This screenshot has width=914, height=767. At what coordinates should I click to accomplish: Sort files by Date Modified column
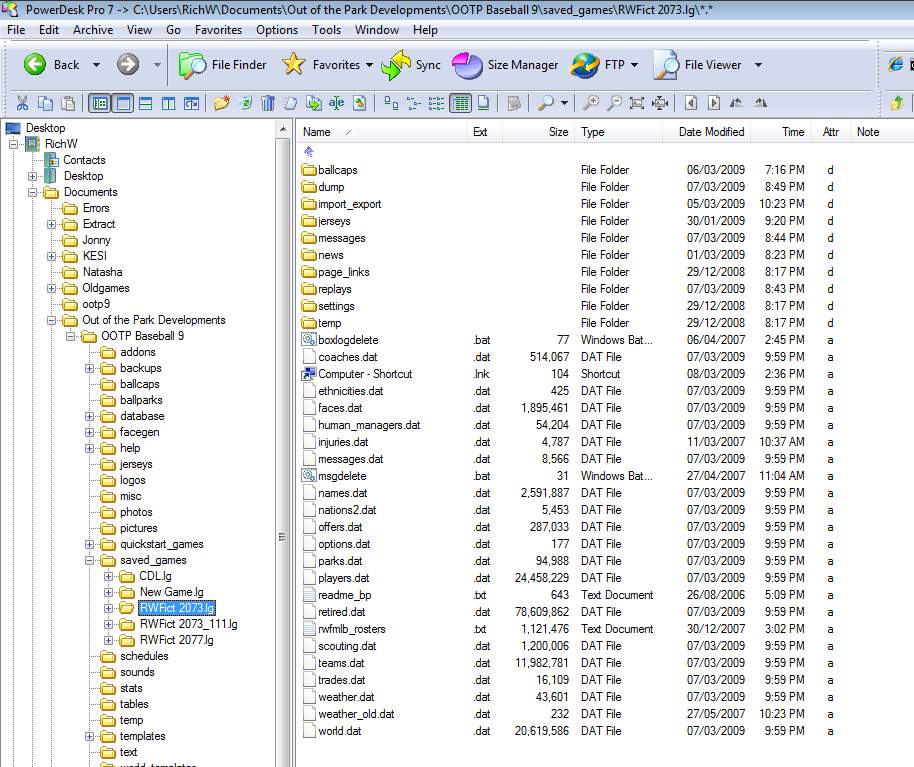(711, 132)
